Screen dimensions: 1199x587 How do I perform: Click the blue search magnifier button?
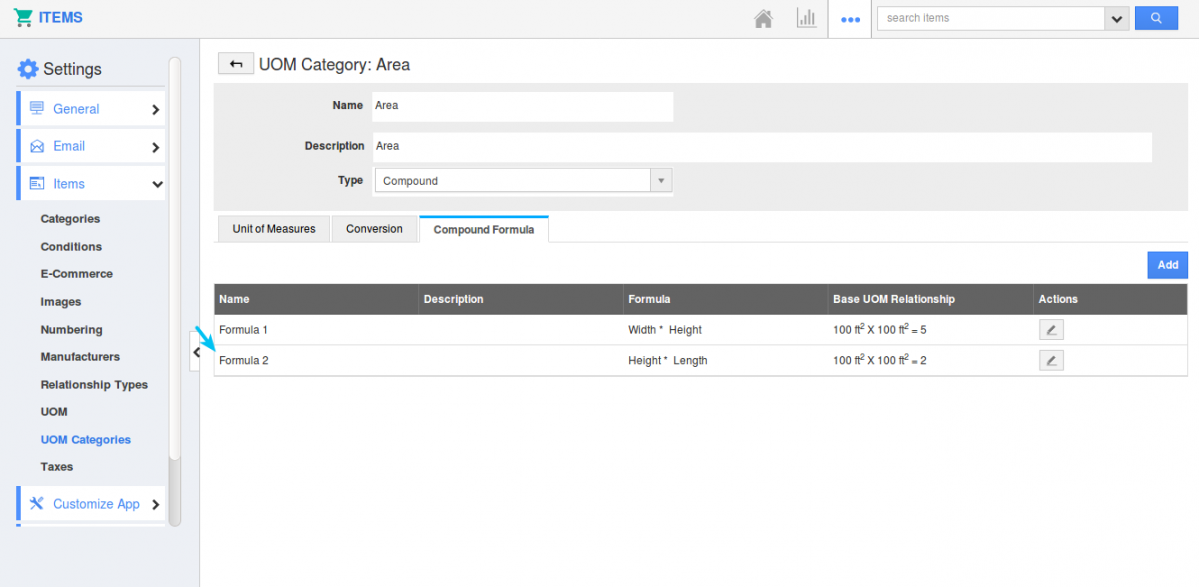[1156, 18]
